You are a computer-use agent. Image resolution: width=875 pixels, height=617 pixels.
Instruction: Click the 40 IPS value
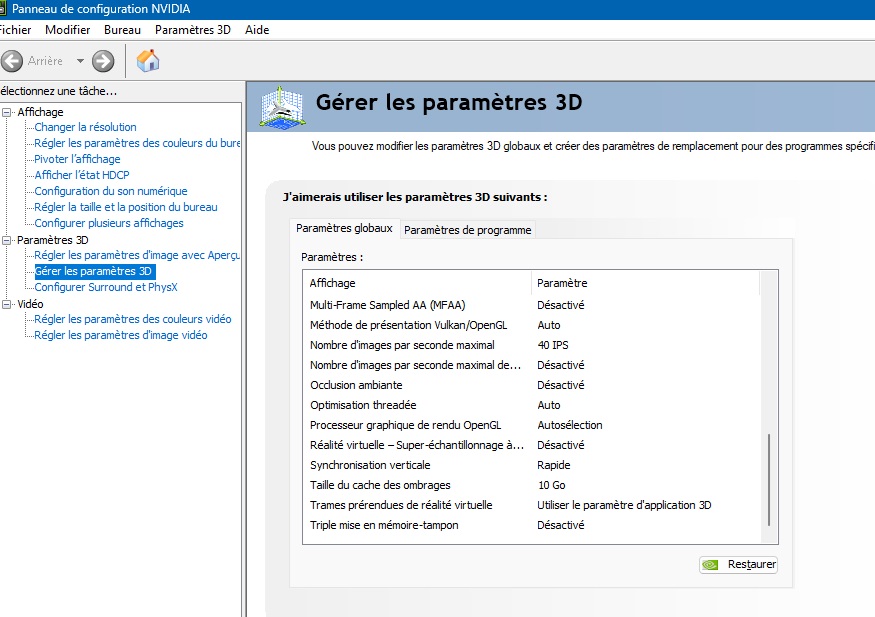click(553, 345)
